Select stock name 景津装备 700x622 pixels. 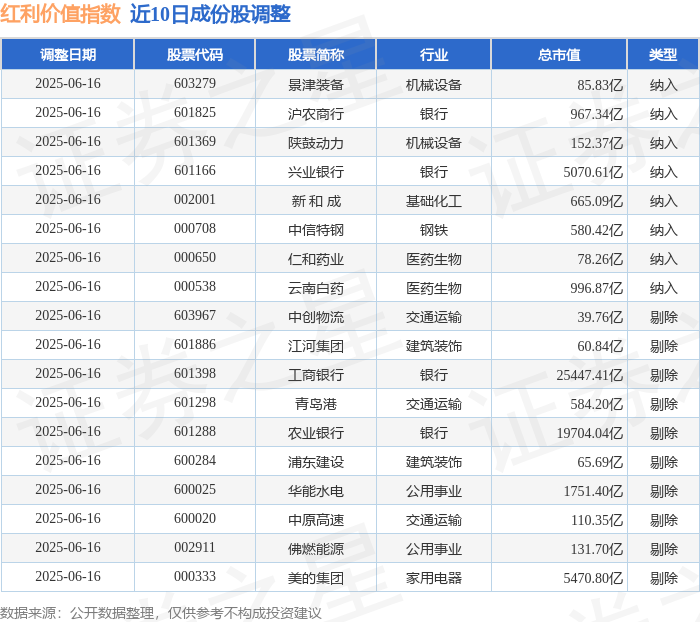tap(316, 85)
